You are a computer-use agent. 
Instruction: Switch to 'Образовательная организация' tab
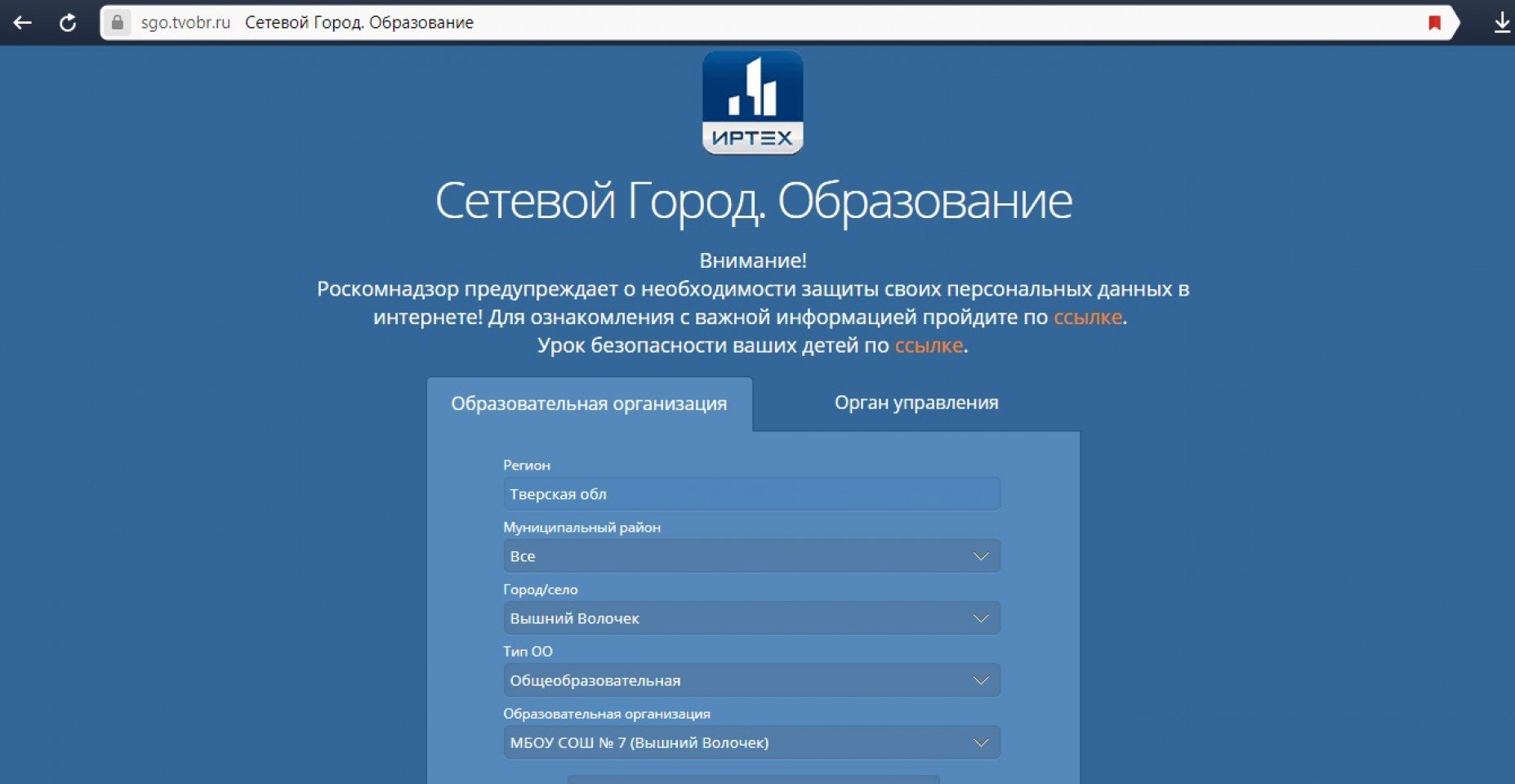pos(588,404)
